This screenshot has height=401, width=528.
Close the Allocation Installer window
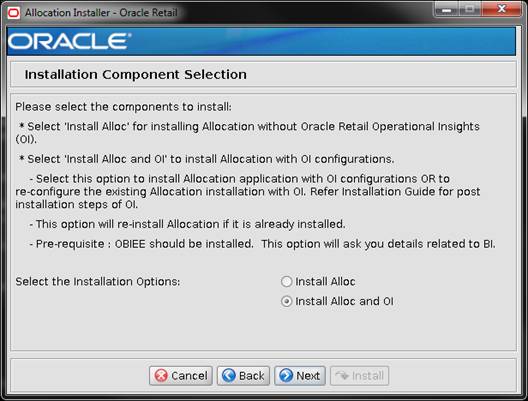[x=502, y=9]
